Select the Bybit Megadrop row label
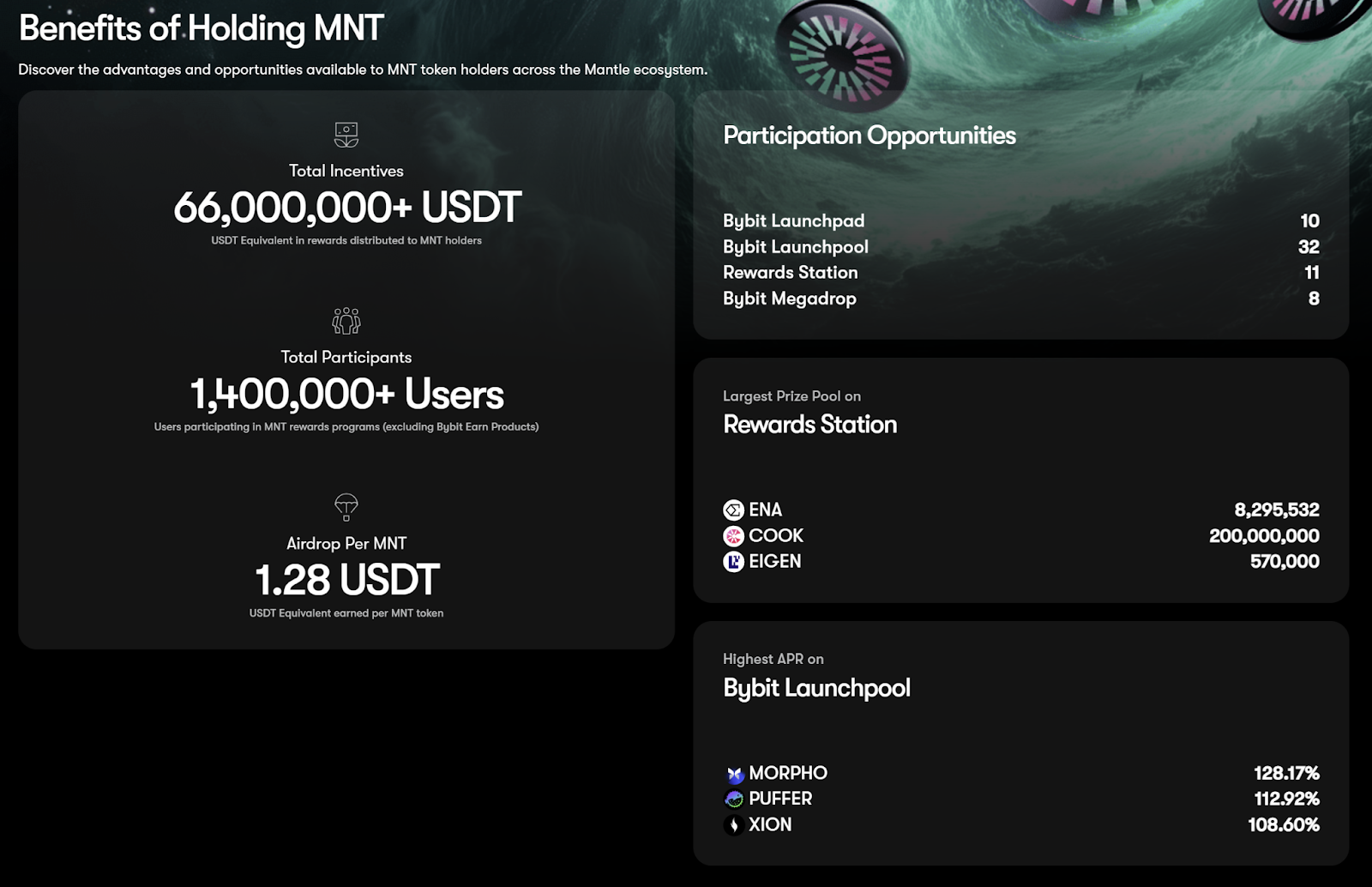 pyautogui.click(x=789, y=299)
